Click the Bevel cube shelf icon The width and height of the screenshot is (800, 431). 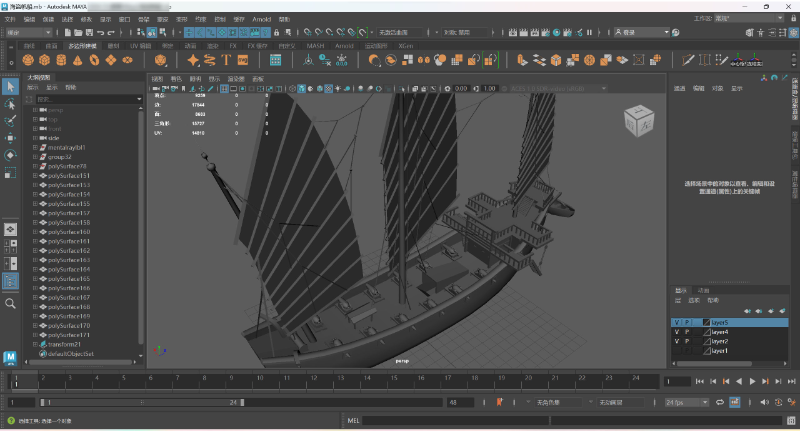click(x=556, y=60)
